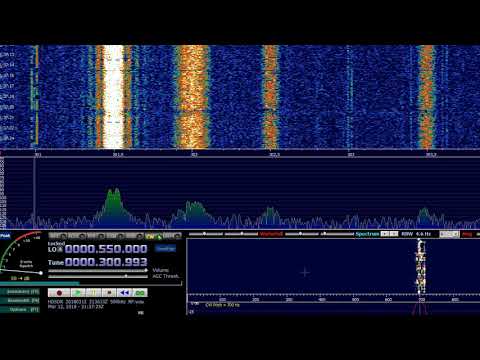This screenshot has width=480, height=360.
Task: Click second small button right of Spectrum
Action: [x=394, y=234]
